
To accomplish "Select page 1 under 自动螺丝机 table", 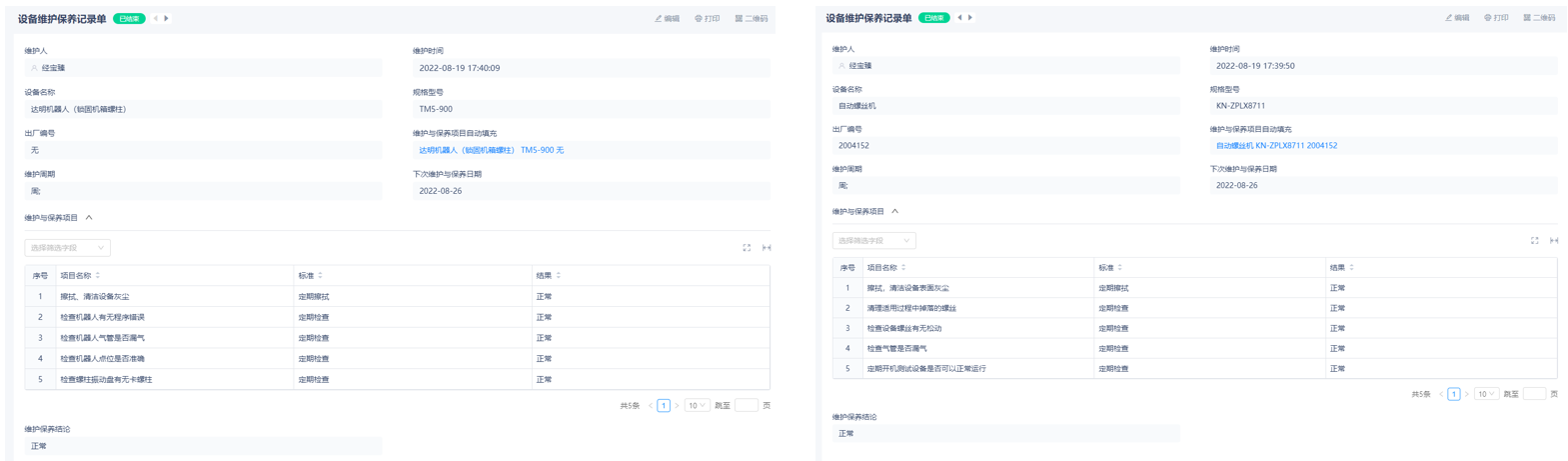I will [x=1454, y=395].
